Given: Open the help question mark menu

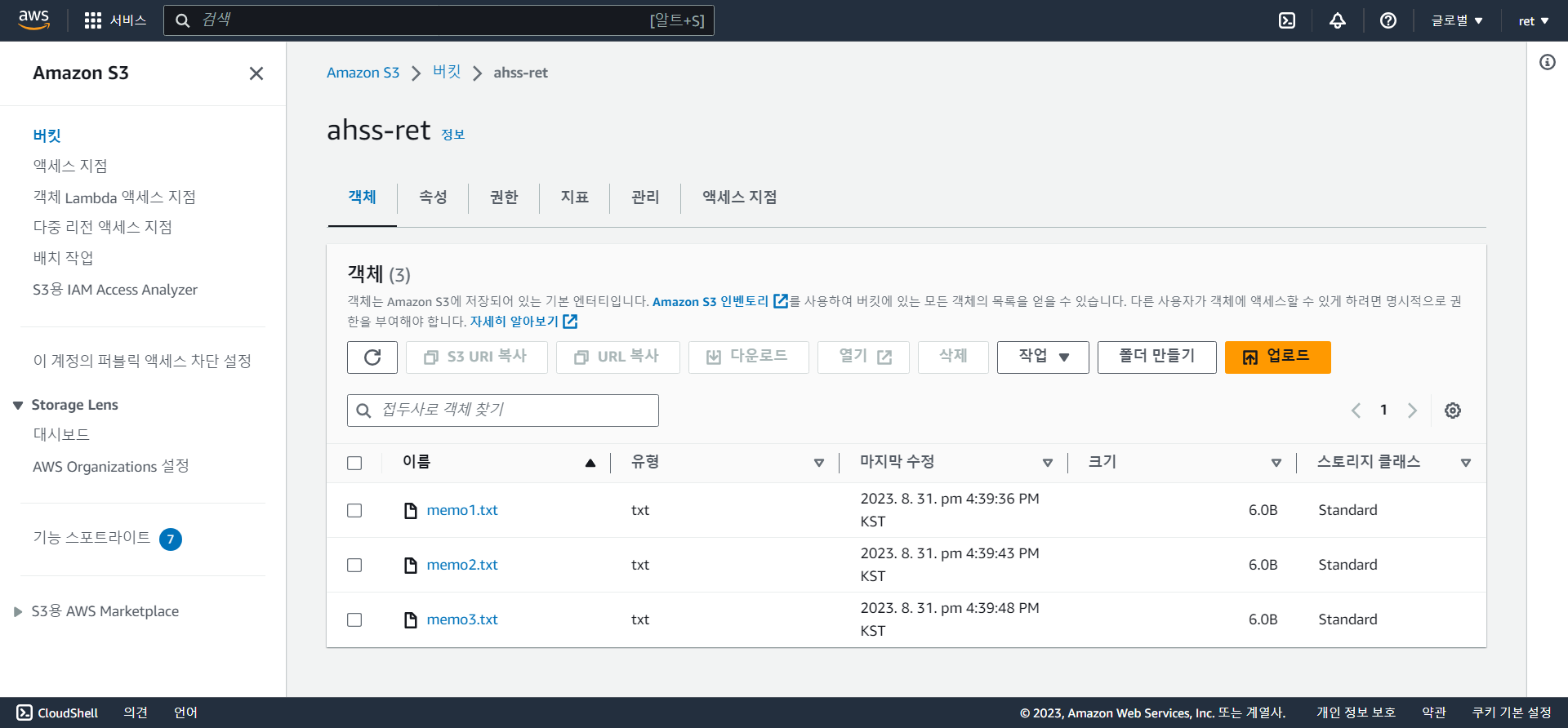Looking at the screenshot, I should pos(1388,20).
